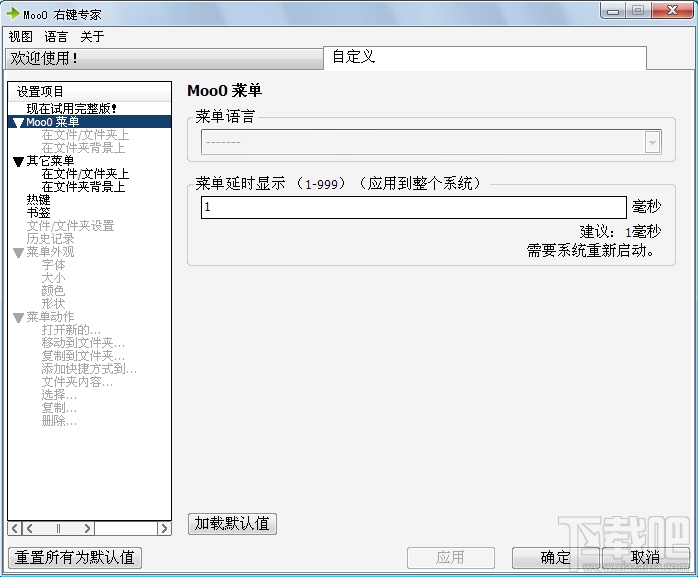Screen dimensions: 698x577
Task: Click 重置所有为默认值 button
Action: [75, 558]
